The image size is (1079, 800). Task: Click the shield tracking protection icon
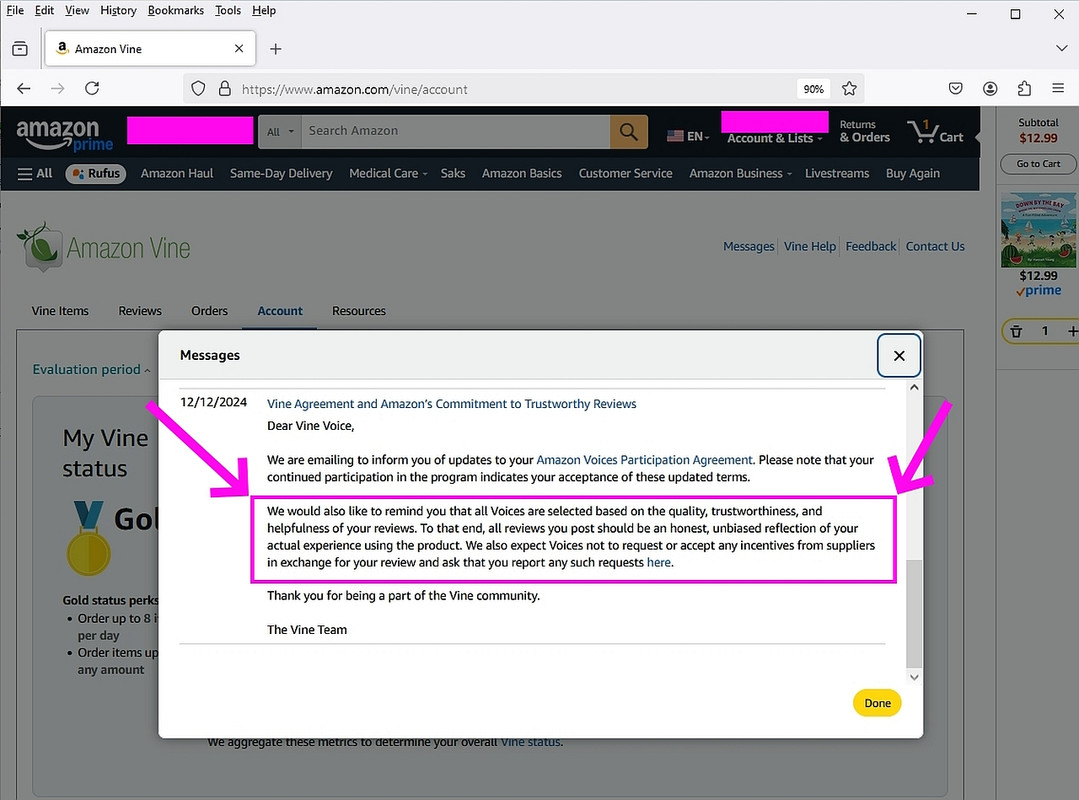198,89
